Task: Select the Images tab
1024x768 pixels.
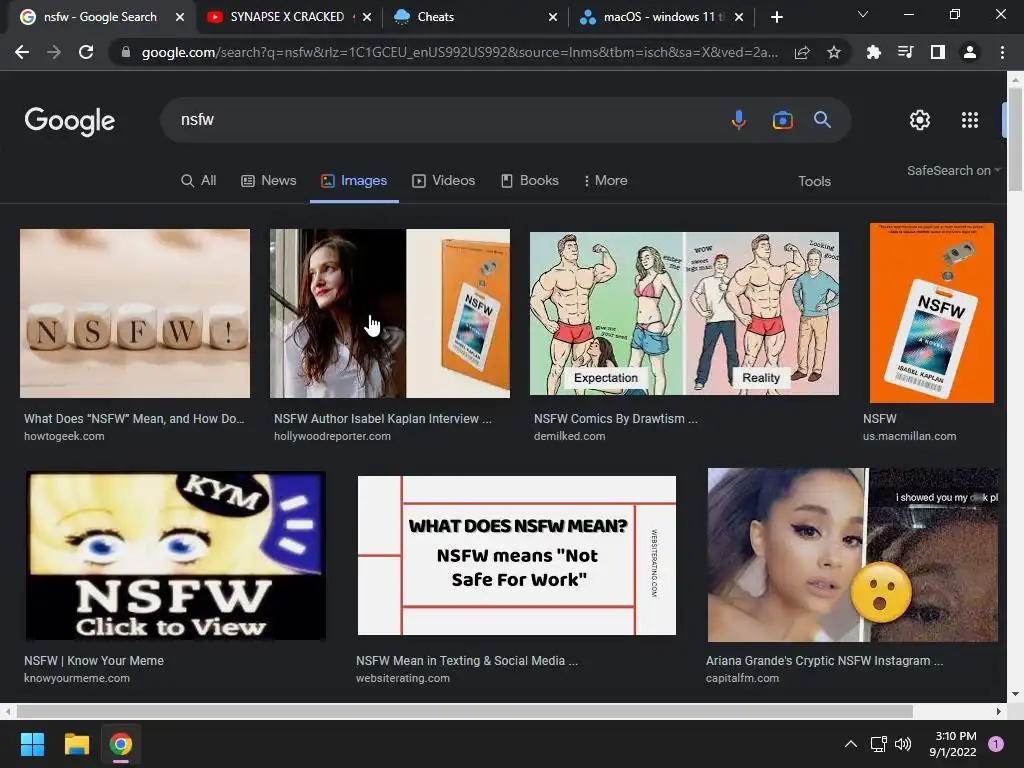Action: [354, 181]
